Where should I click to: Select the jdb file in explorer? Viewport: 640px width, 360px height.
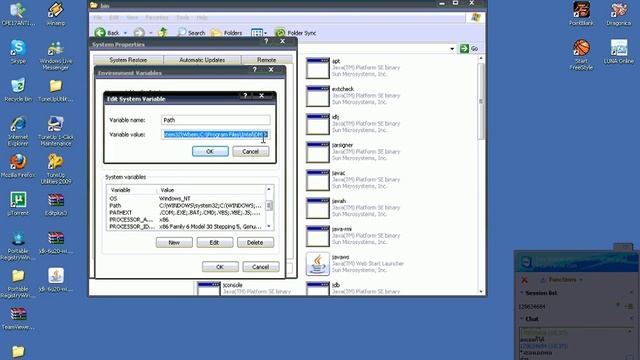point(318,288)
